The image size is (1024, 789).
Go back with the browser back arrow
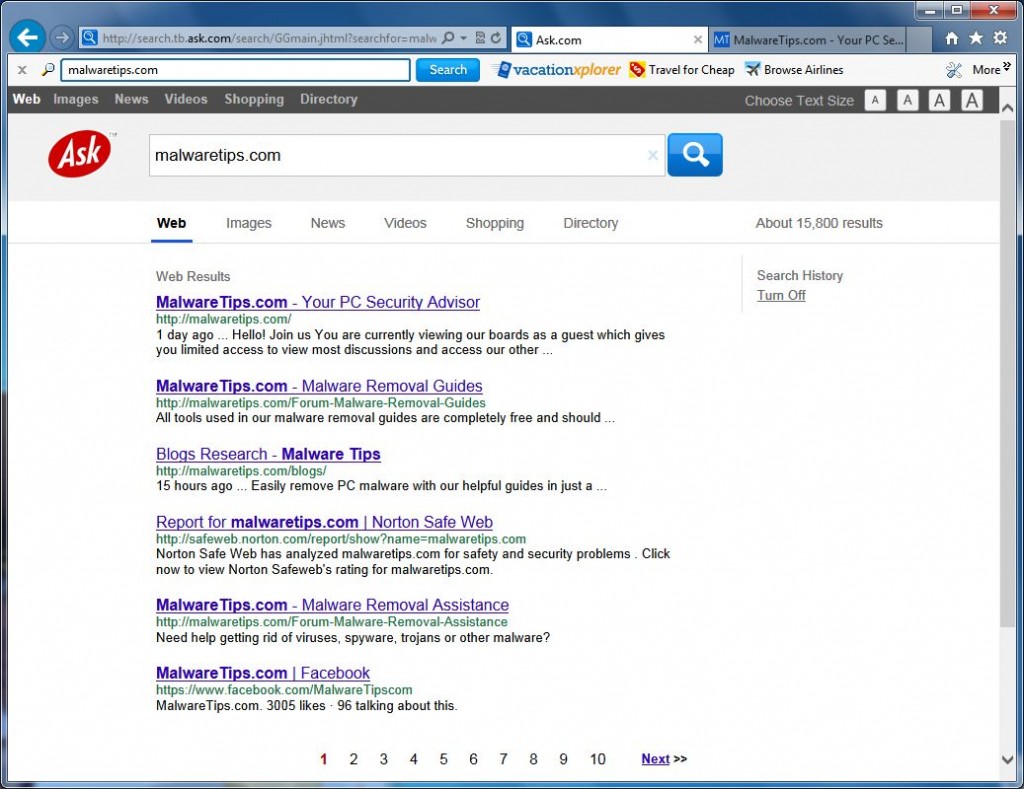(27, 37)
